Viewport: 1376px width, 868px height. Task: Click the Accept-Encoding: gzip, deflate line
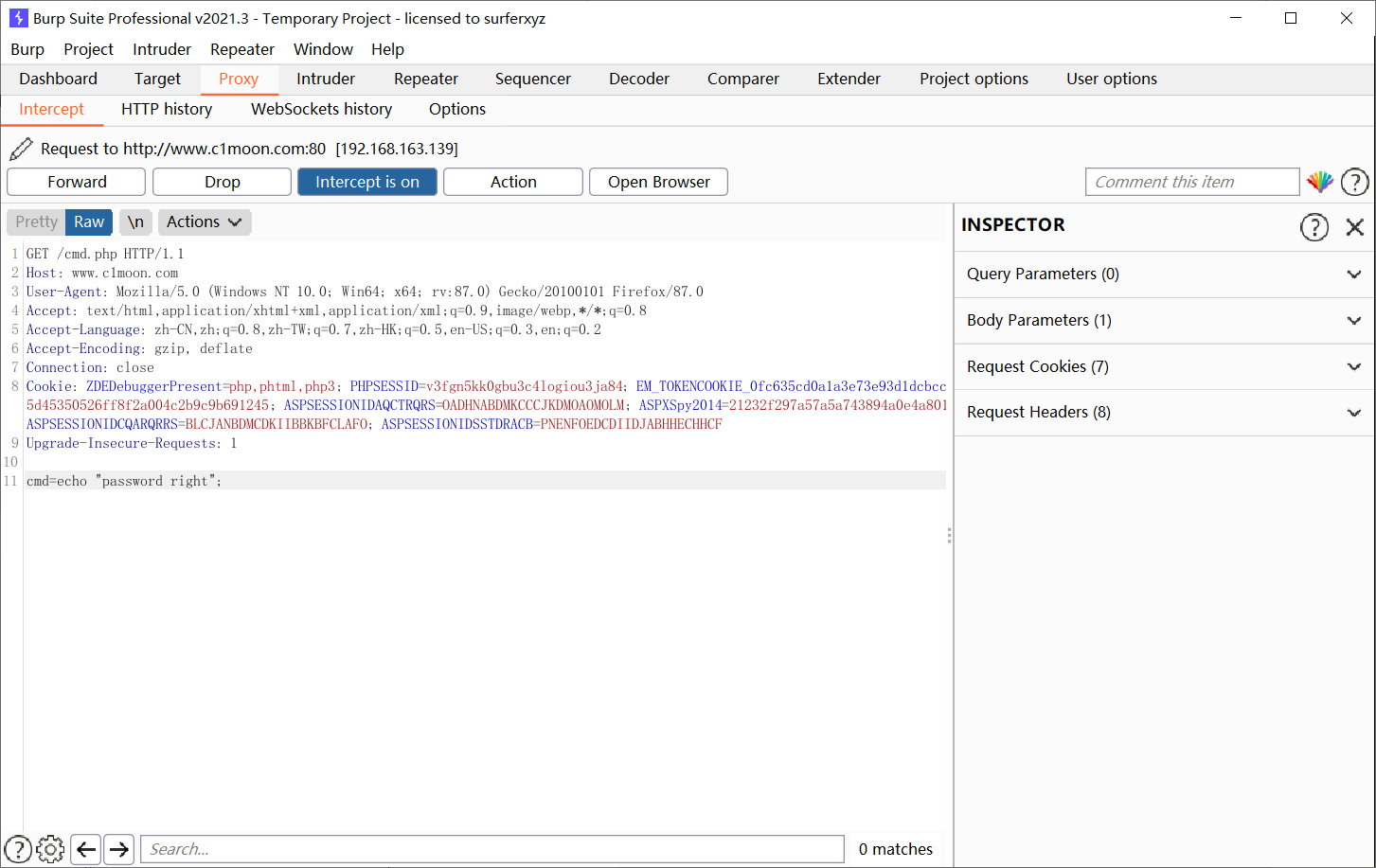tap(139, 348)
